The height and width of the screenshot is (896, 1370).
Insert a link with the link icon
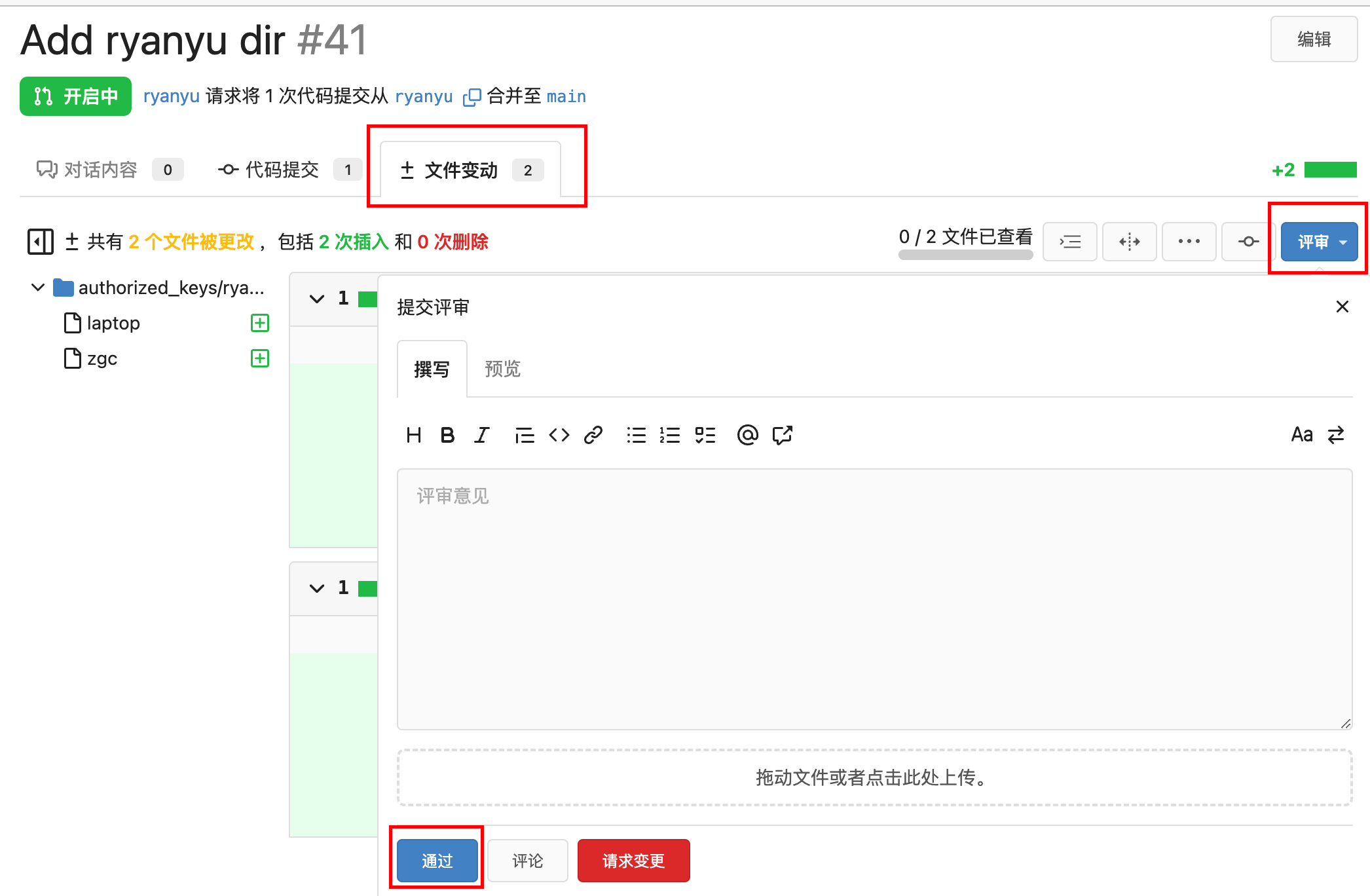coord(593,435)
